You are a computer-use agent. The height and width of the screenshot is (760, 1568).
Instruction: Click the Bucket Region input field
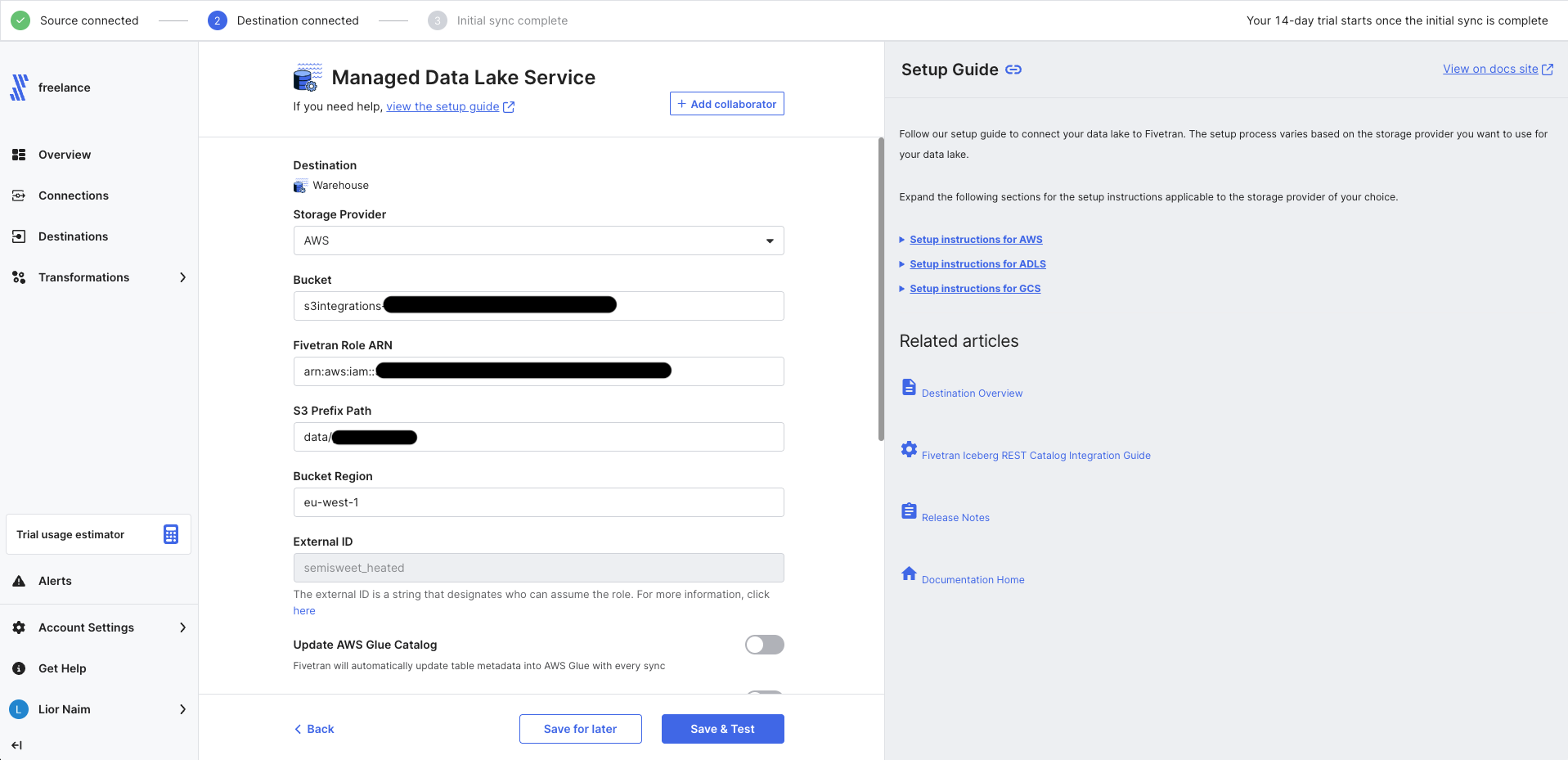tap(538, 502)
